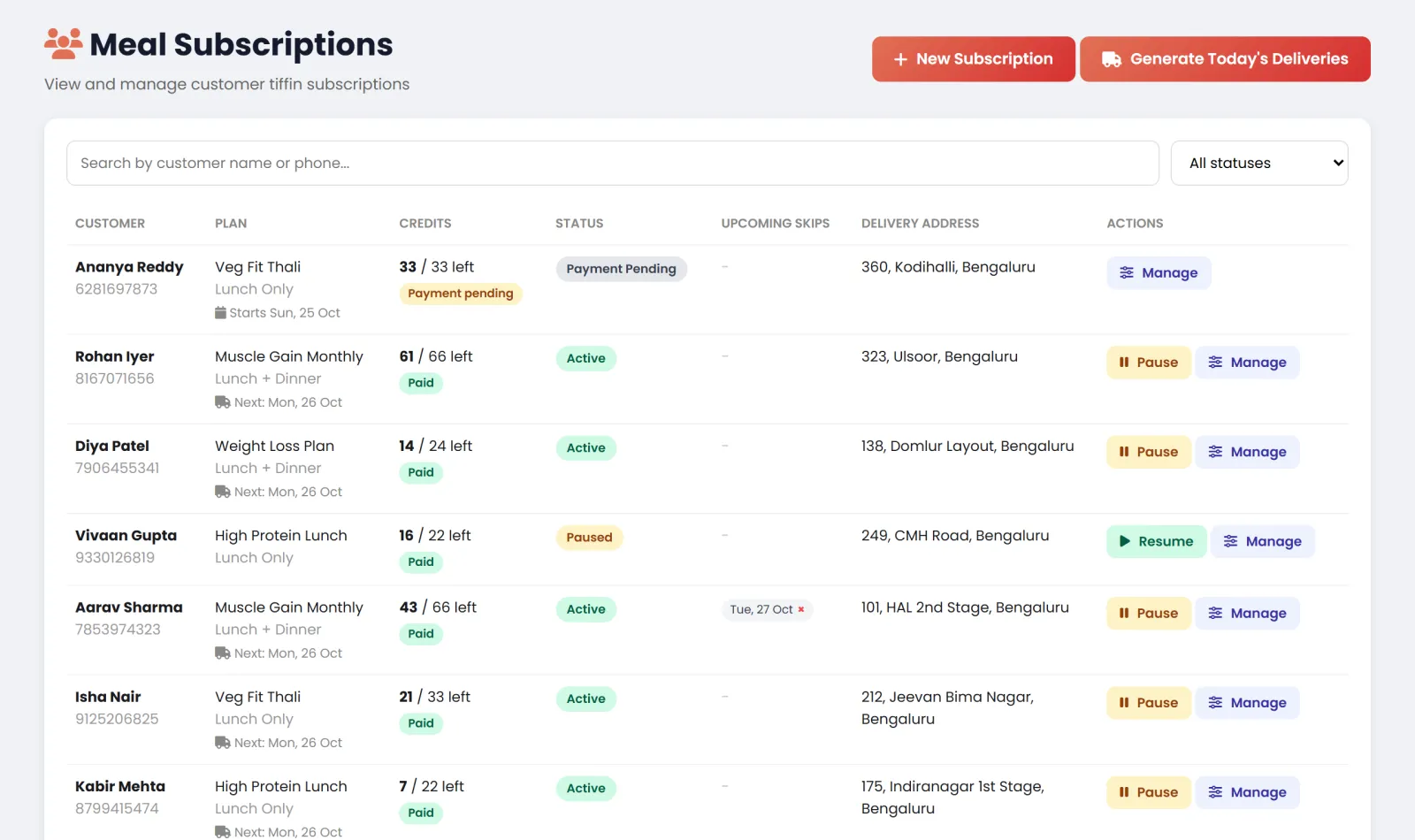Screen dimensions: 1415x840
Task: Manage Rohan Iyer's subscription
Action: [1247, 363]
